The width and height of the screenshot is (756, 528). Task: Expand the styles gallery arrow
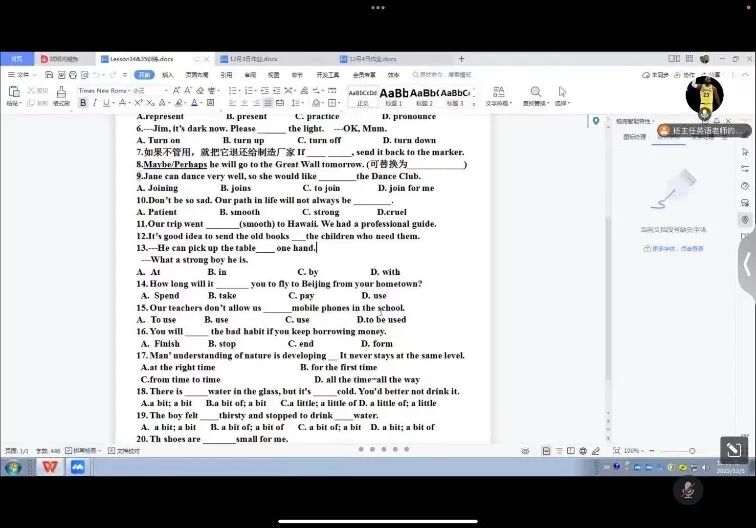pyautogui.click(x=474, y=103)
